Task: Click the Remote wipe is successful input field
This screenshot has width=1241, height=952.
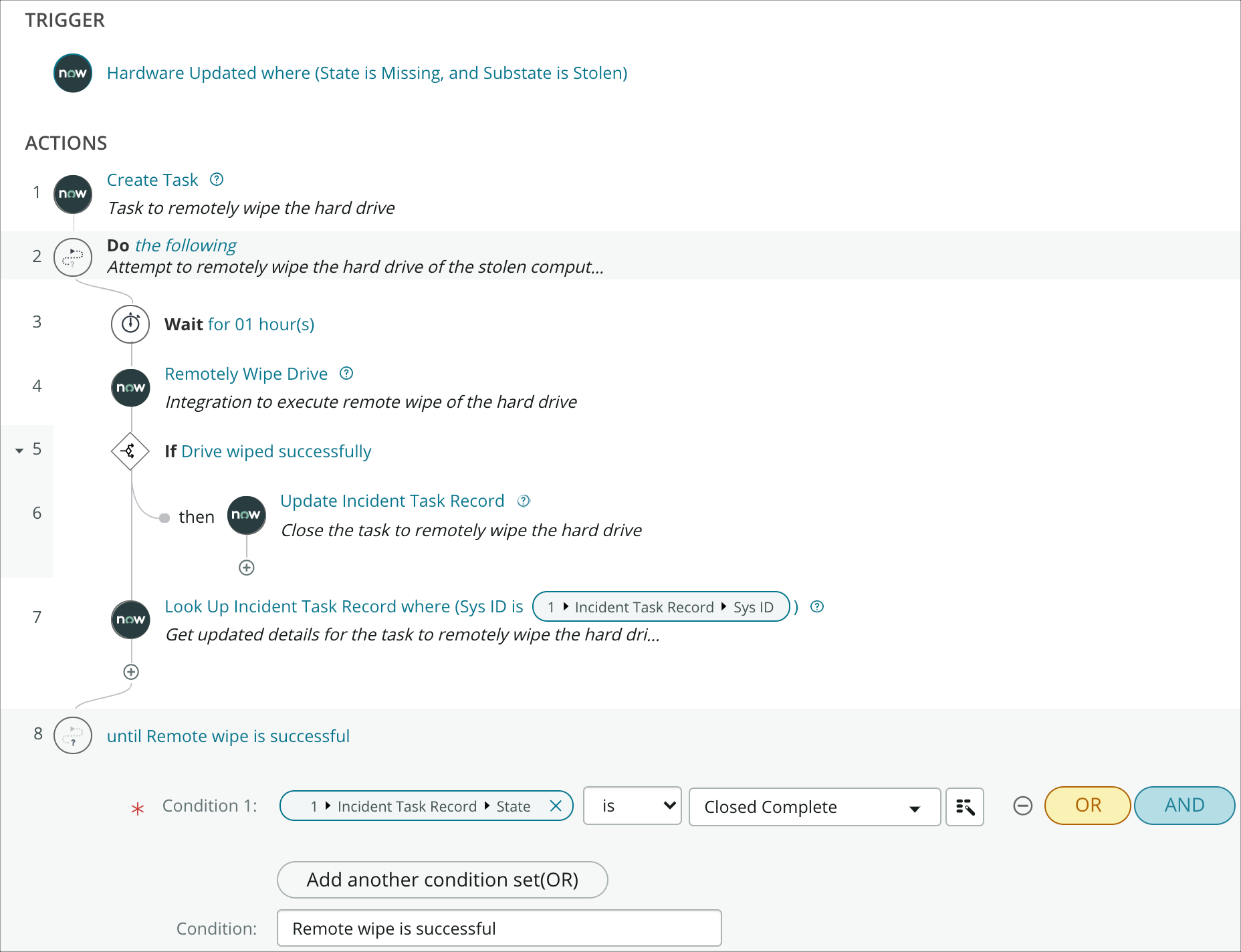Action: [499, 928]
